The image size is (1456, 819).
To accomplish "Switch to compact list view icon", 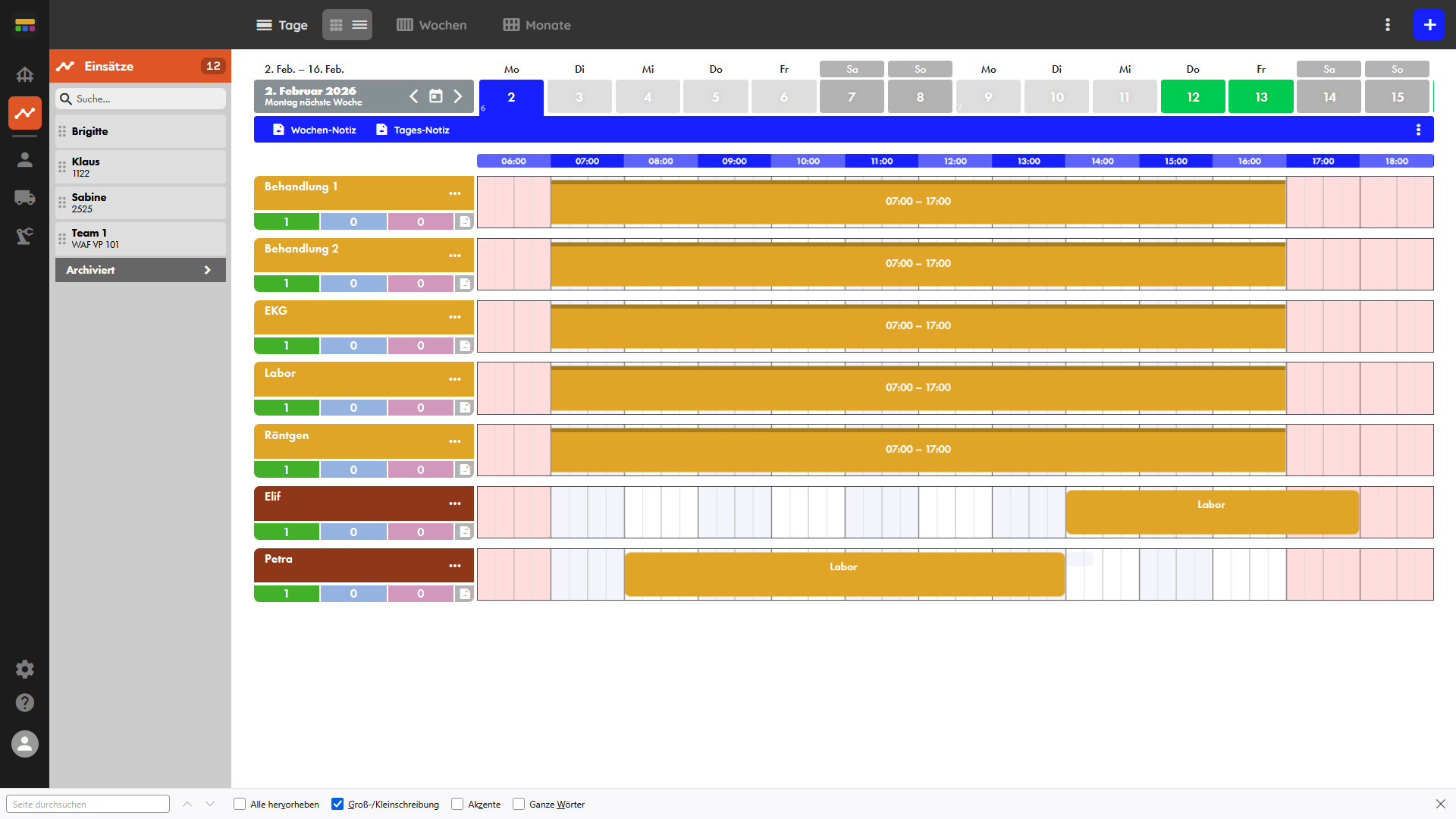I will click(x=359, y=25).
